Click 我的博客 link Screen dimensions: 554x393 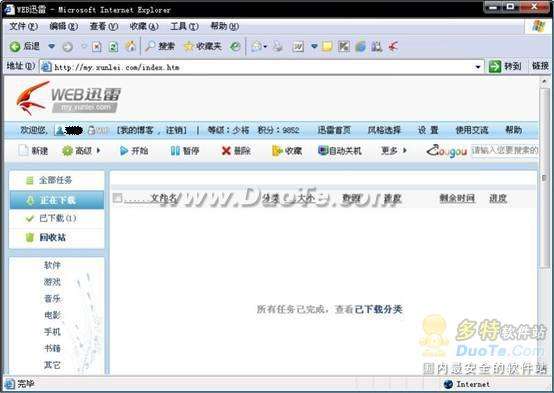click(137, 130)
